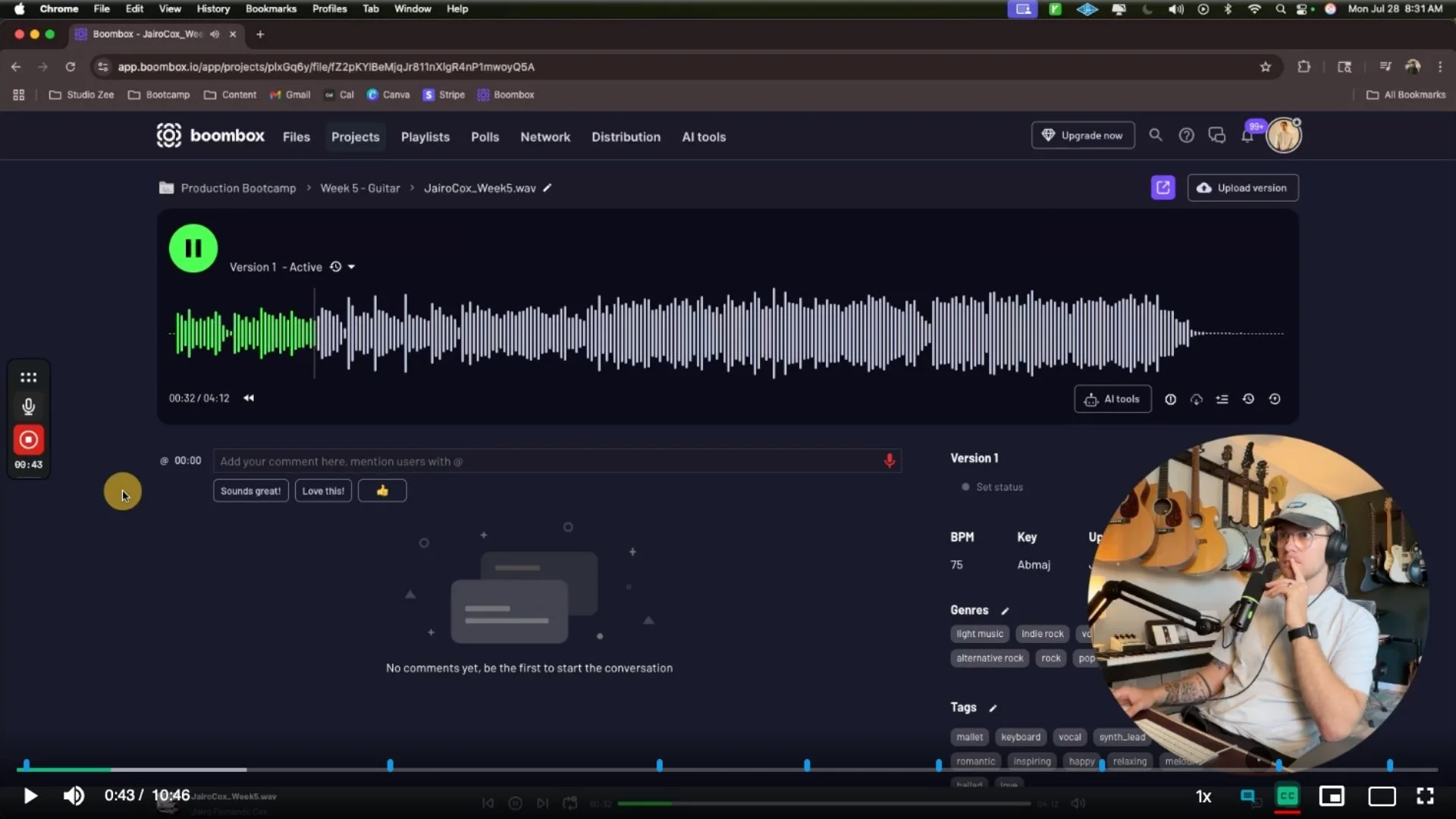Toggle closed captions on the video
Viewport: 1456px width, 819px height.
pyautogui.click(x=1288, y=796)
